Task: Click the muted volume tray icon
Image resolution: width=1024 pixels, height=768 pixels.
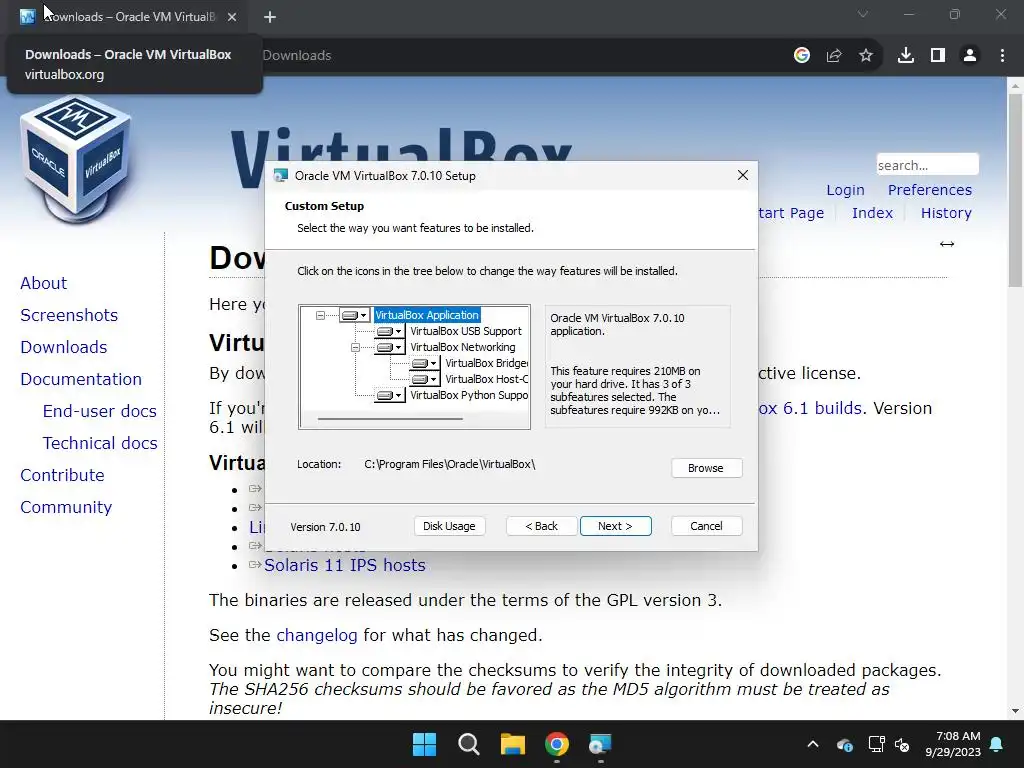Action: click(903, 744)
